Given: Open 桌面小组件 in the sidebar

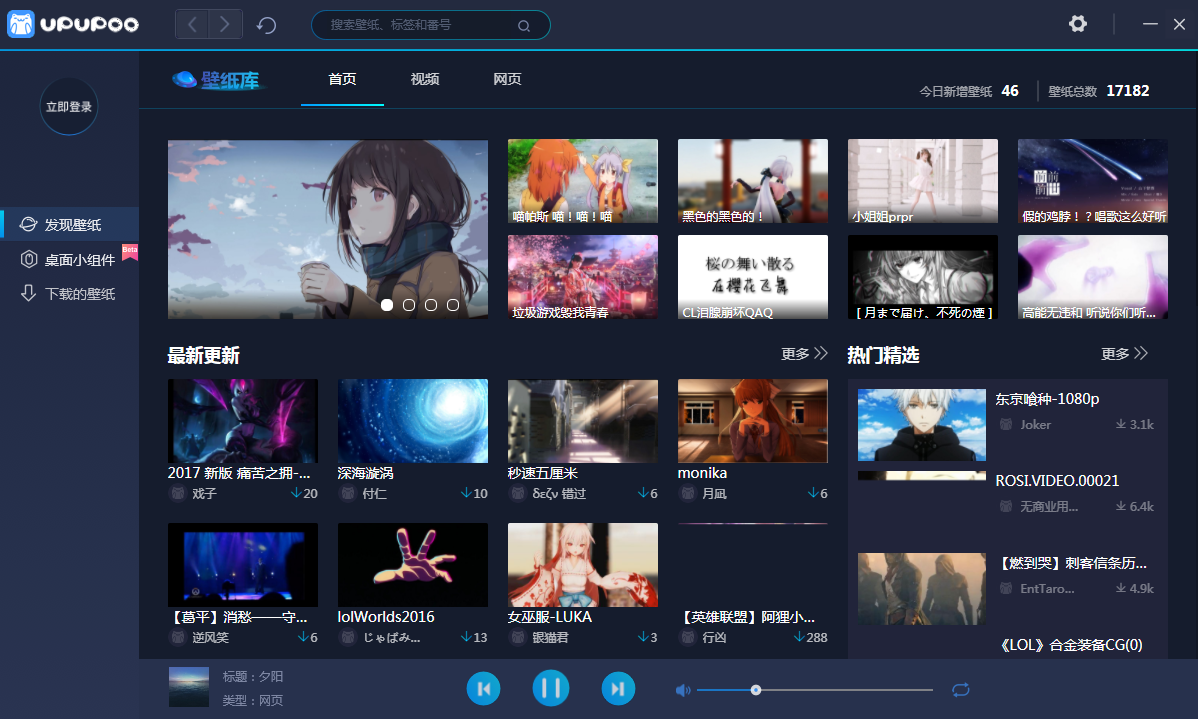Looking at the screenshot, I should 80,260.
